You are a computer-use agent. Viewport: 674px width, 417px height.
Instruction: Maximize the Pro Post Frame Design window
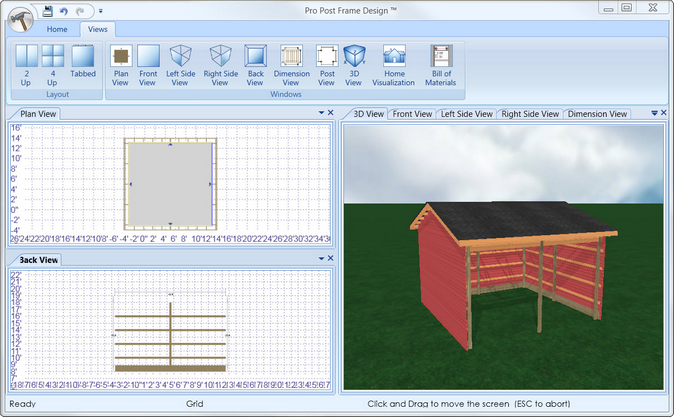tap(627, 8)
